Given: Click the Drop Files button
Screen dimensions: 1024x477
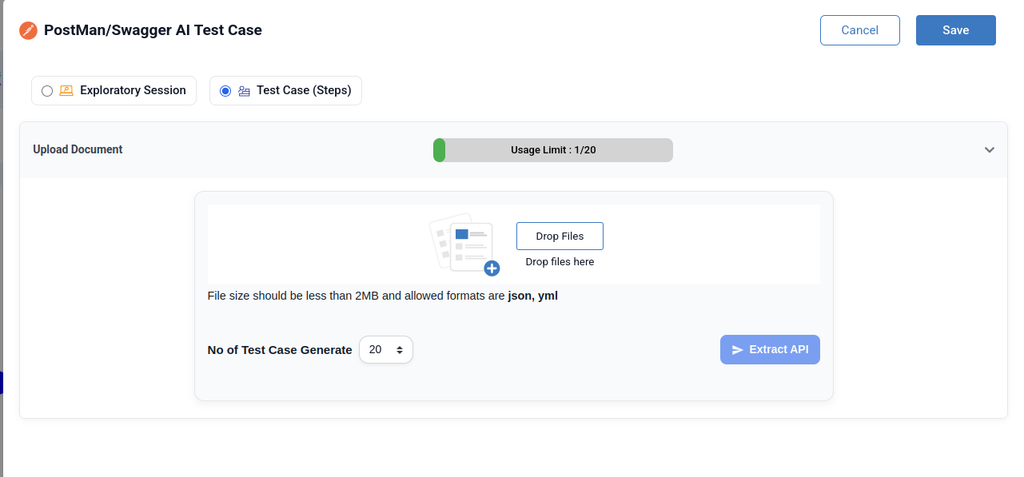Looking at the screenshot, I should click(560, 236).
